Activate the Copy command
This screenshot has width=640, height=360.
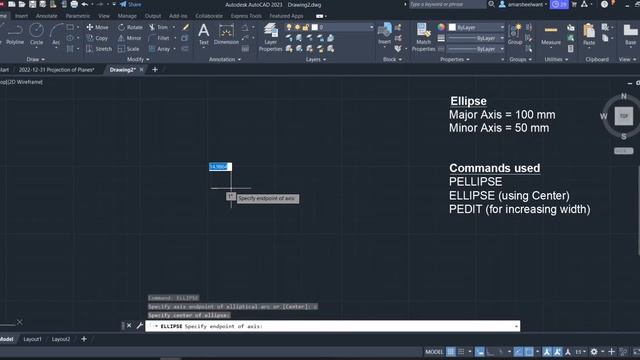[x=97, y=38]
